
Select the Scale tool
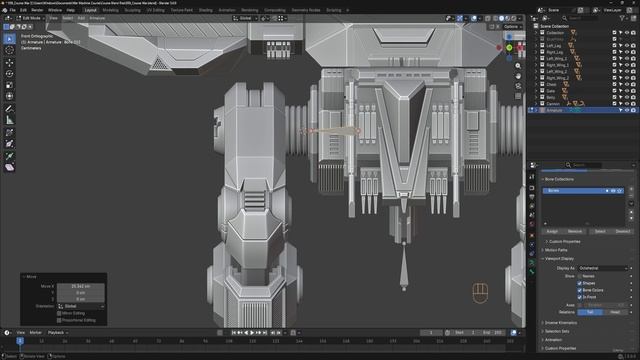[9, 85]
